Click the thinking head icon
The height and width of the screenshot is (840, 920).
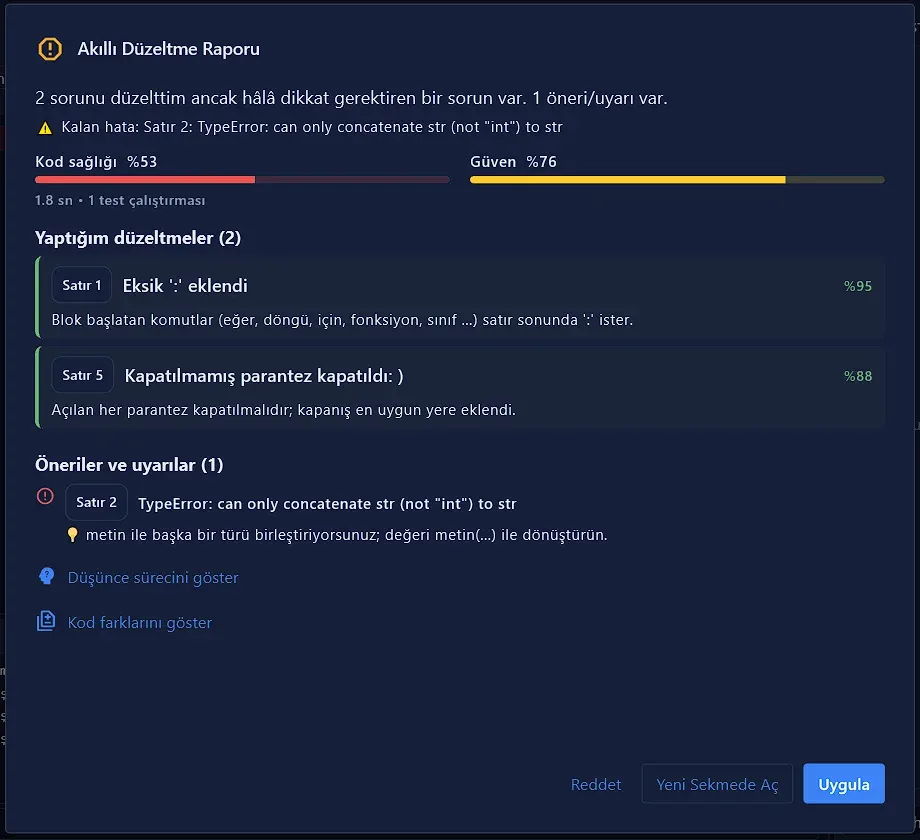[x=46, y=577]
